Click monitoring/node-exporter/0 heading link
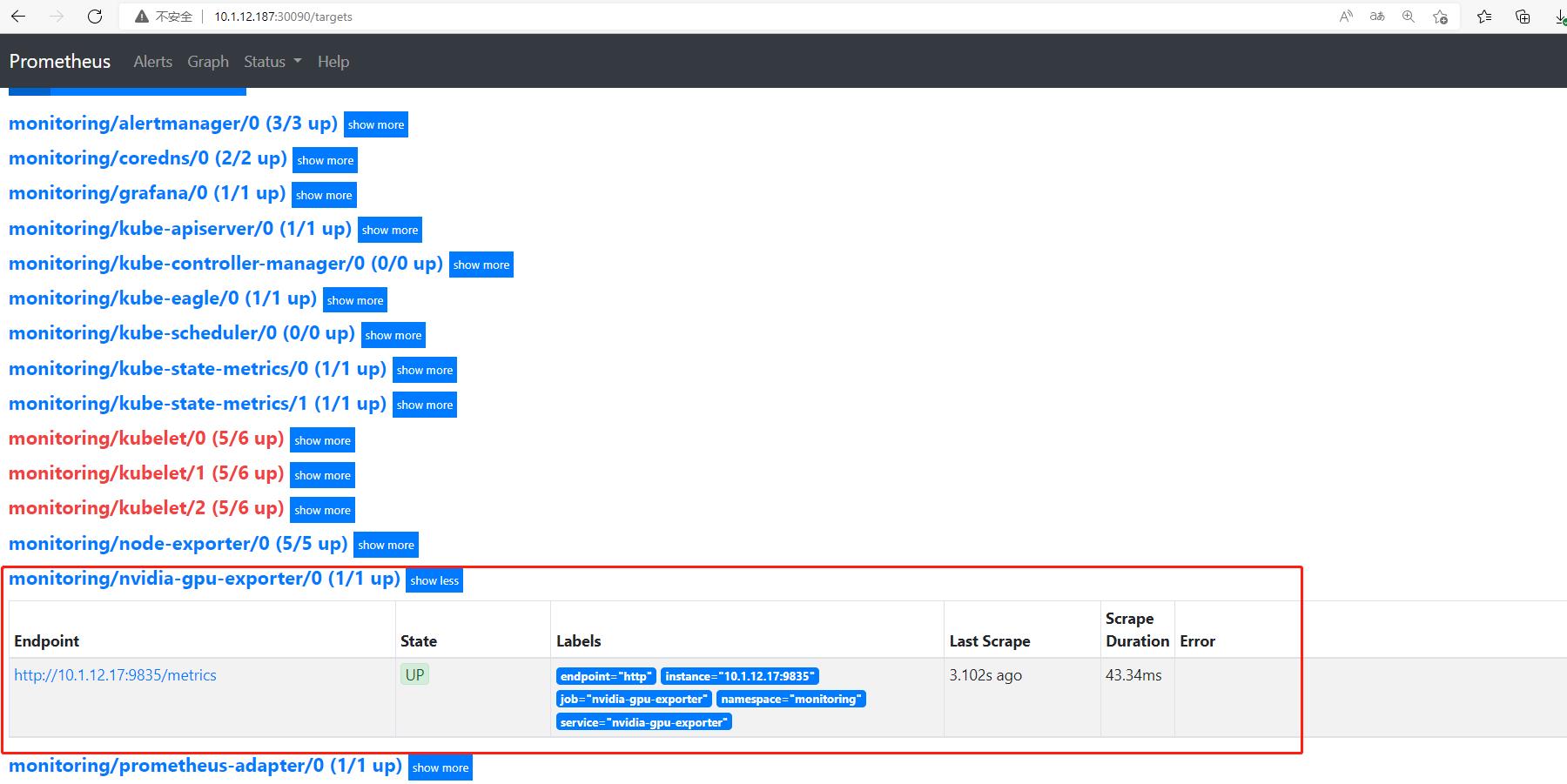 click(178, 544)
